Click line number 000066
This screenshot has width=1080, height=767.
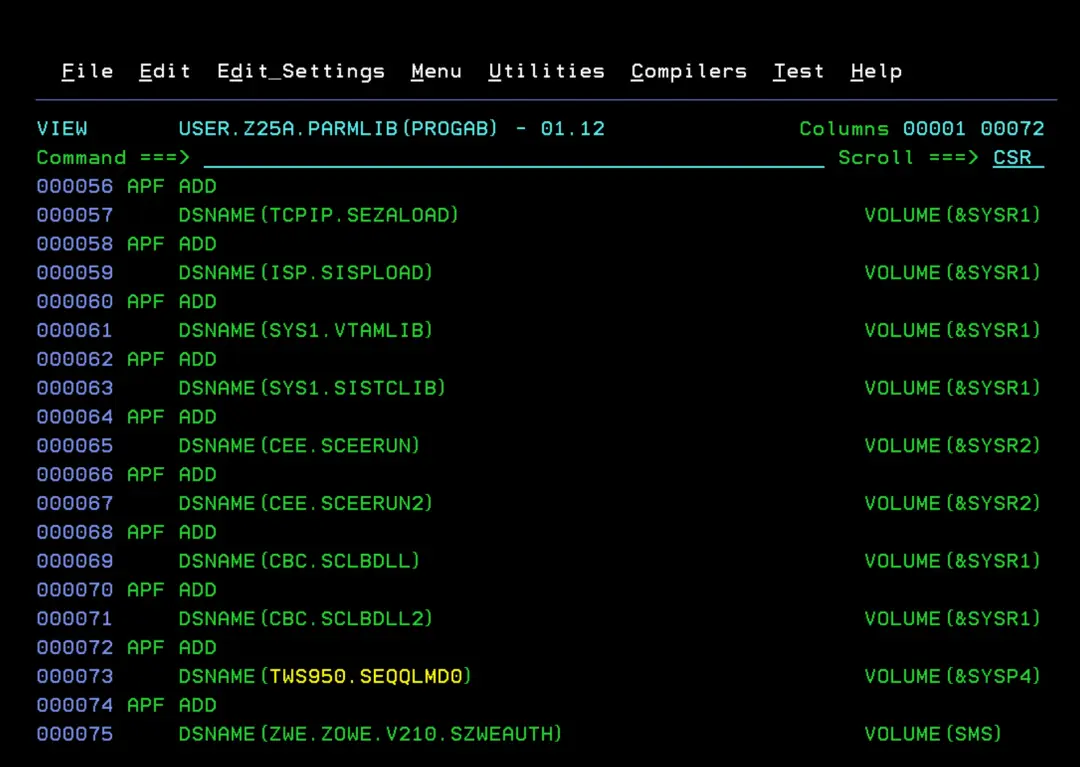[74, 475]
